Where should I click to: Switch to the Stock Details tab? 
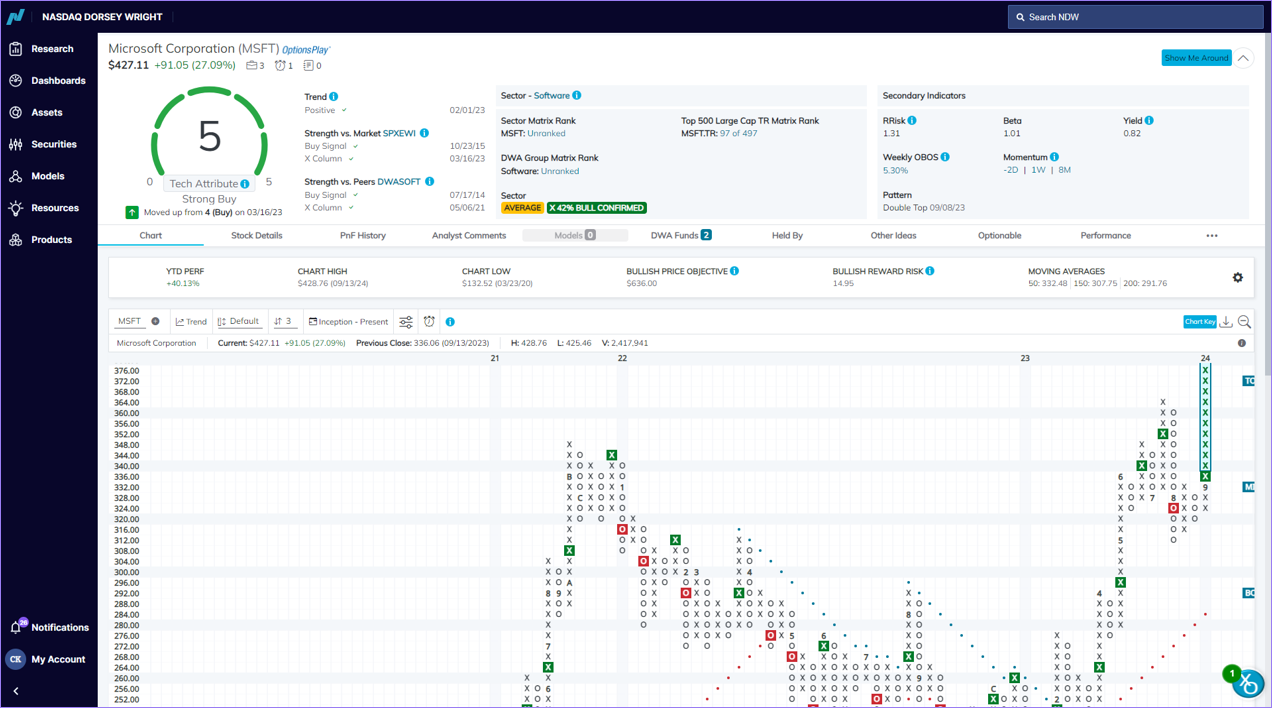tap(257, 236)
